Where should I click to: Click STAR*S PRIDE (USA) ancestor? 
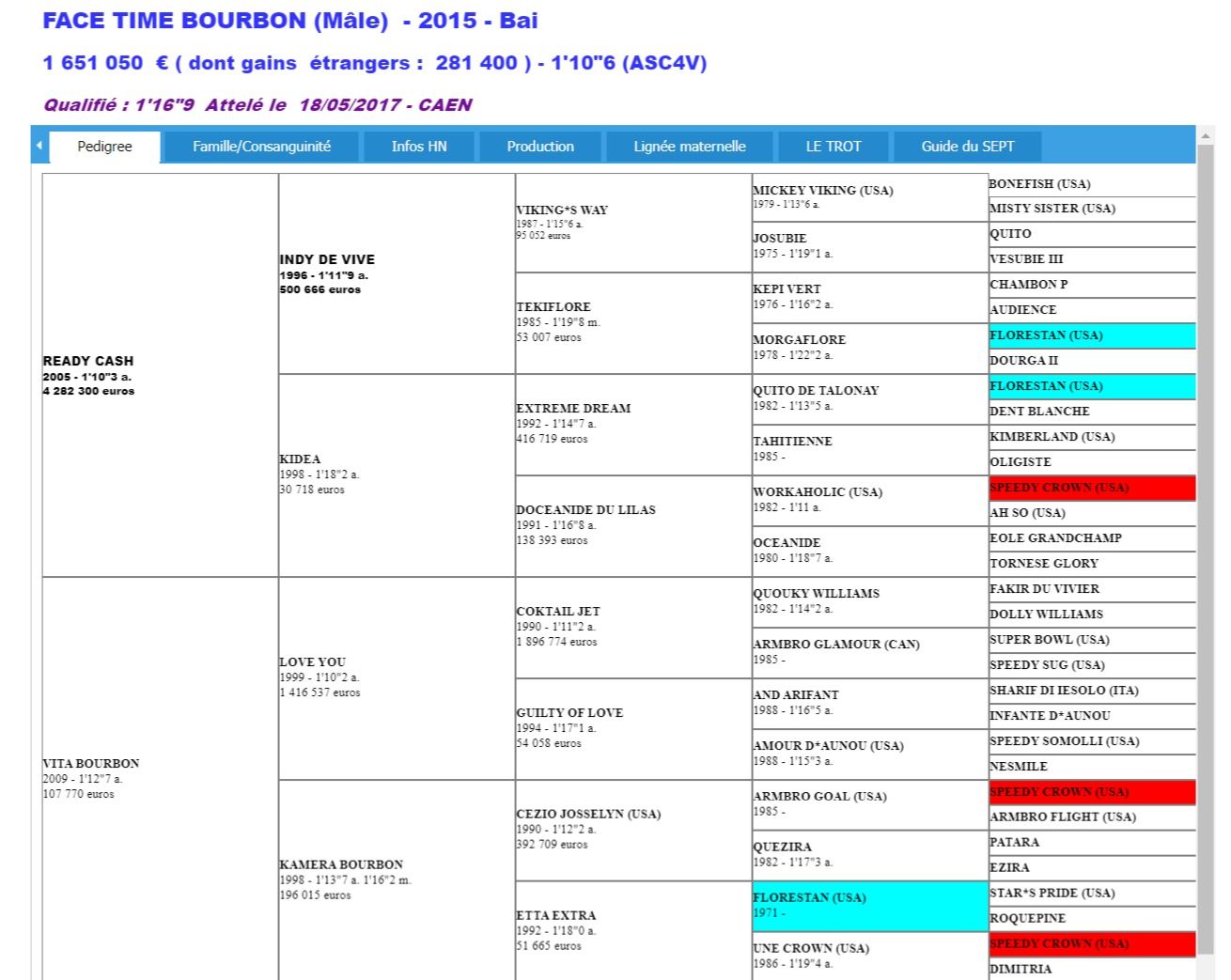1052,893
